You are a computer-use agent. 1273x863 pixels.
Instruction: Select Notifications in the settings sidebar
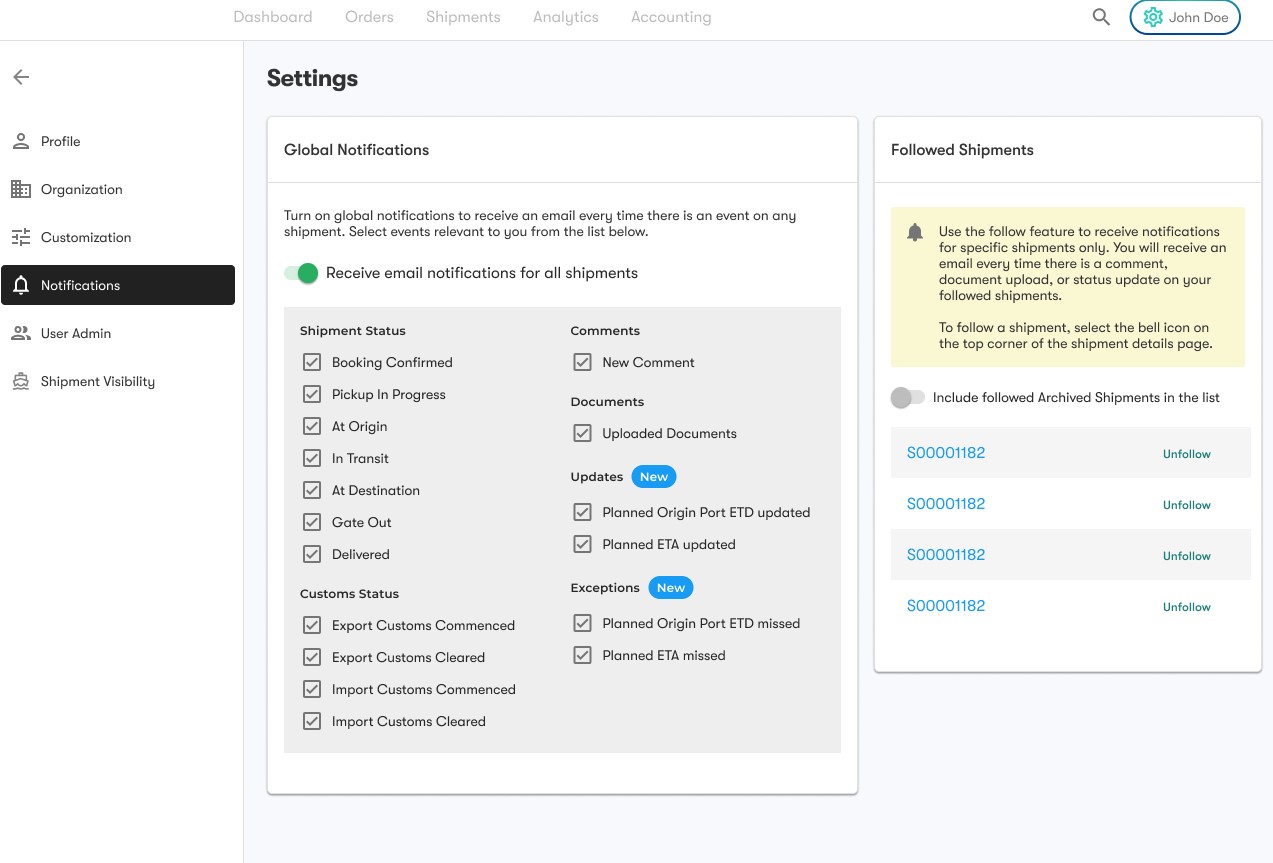[x=118, y=285]
